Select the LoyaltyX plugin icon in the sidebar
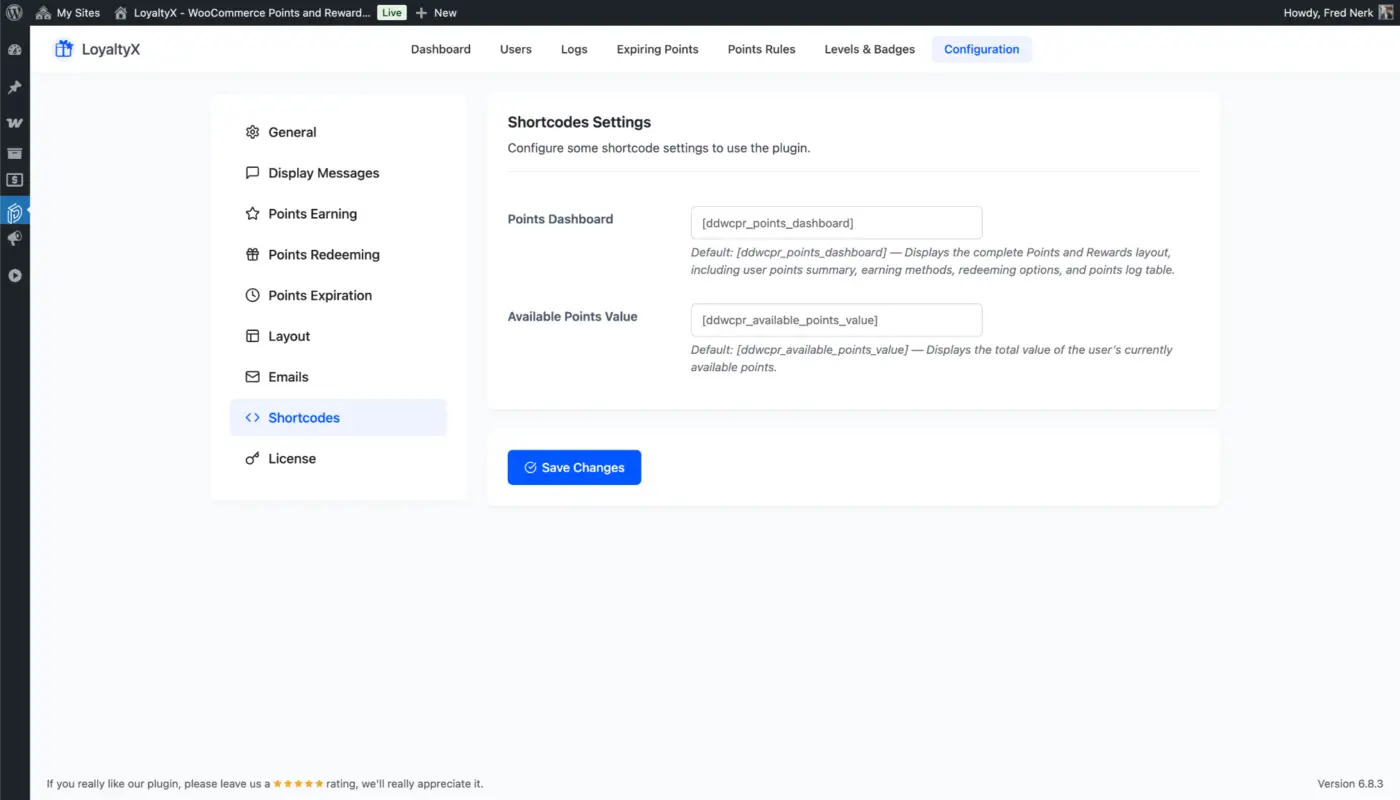The height and width of the screenshot is (800, 1400). tap(14, 212)
